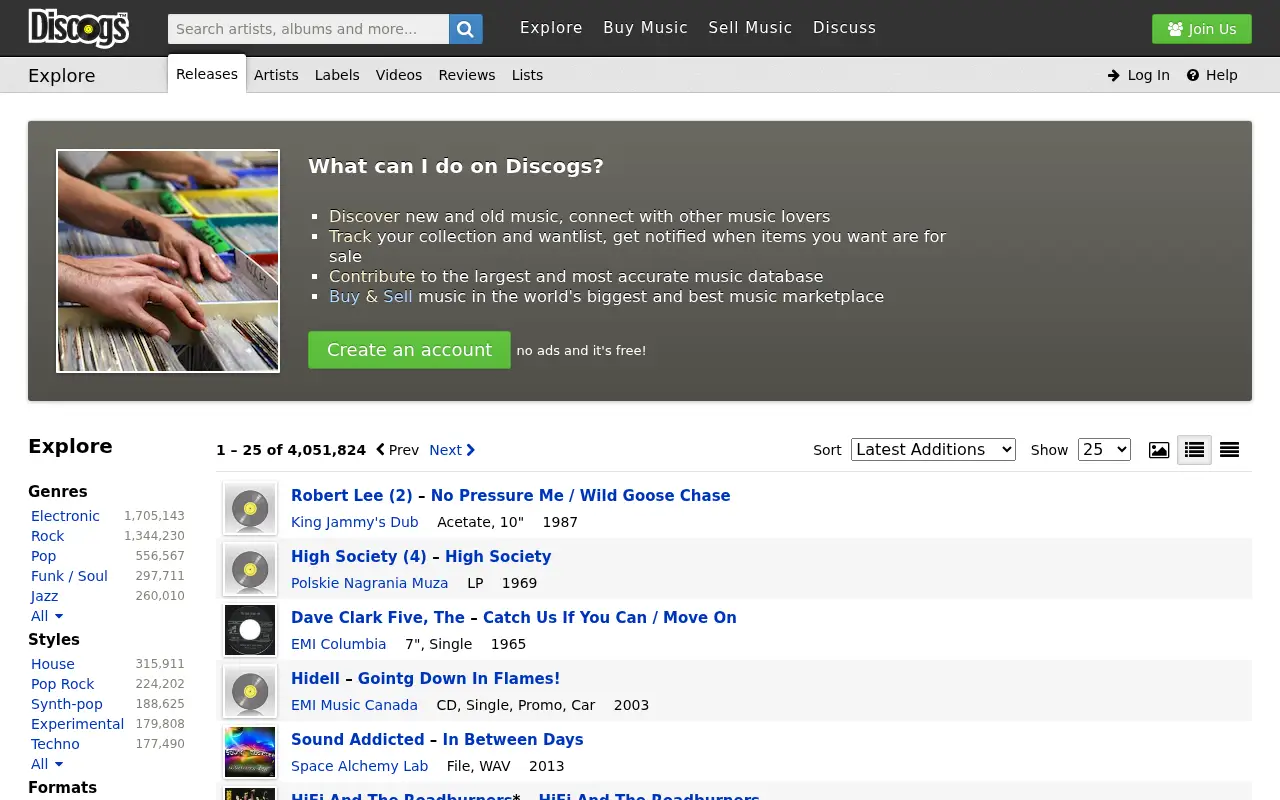The image size is (1280, 800).
Task: Open Buy Music in top menu
Action: 646,28
